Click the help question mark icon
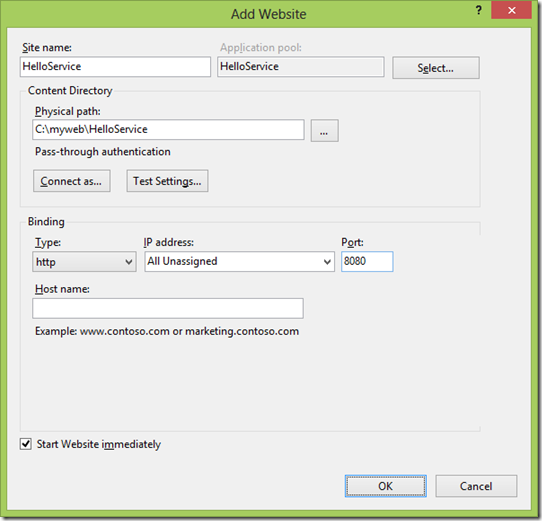 pos(478,10)
